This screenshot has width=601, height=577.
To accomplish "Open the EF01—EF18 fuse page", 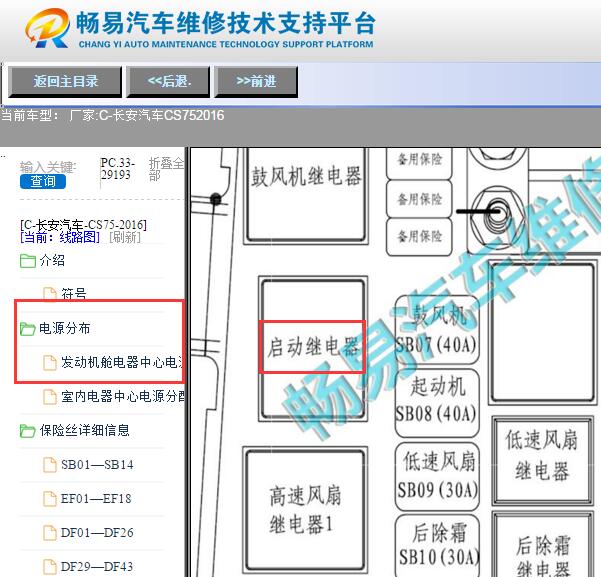I will (x=96, y=499).
